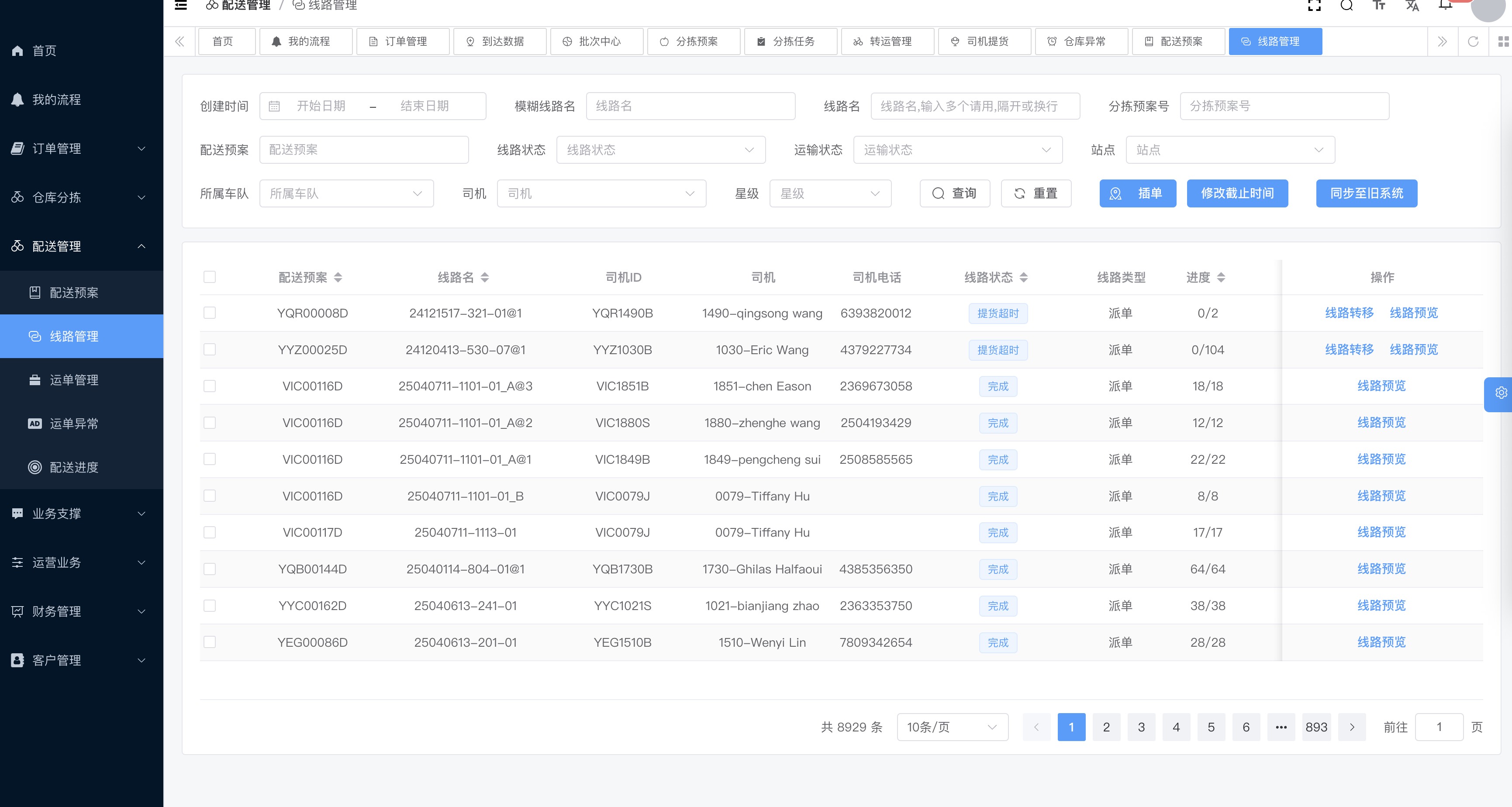
Task: Open 运单管理 in the sidebar
Action: tap(74, 380)
